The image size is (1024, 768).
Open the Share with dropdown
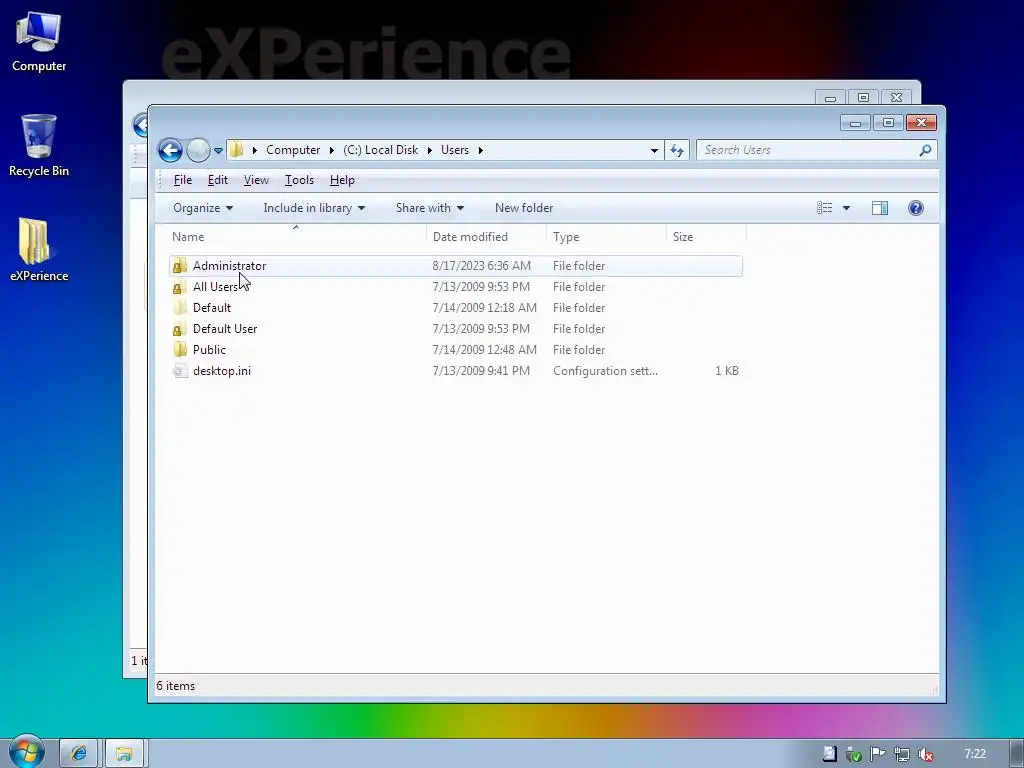[x=430, y=208]
